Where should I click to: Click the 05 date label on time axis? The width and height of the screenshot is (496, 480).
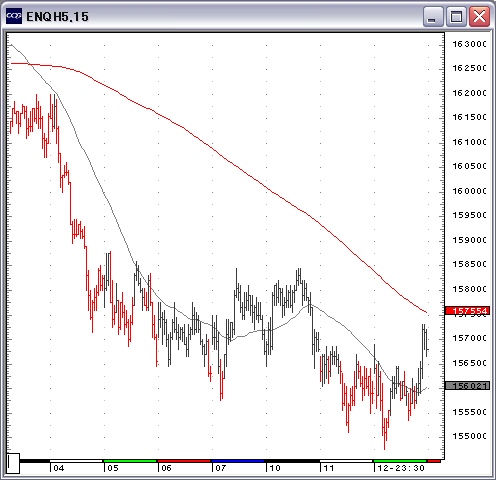tap(113, 468)
